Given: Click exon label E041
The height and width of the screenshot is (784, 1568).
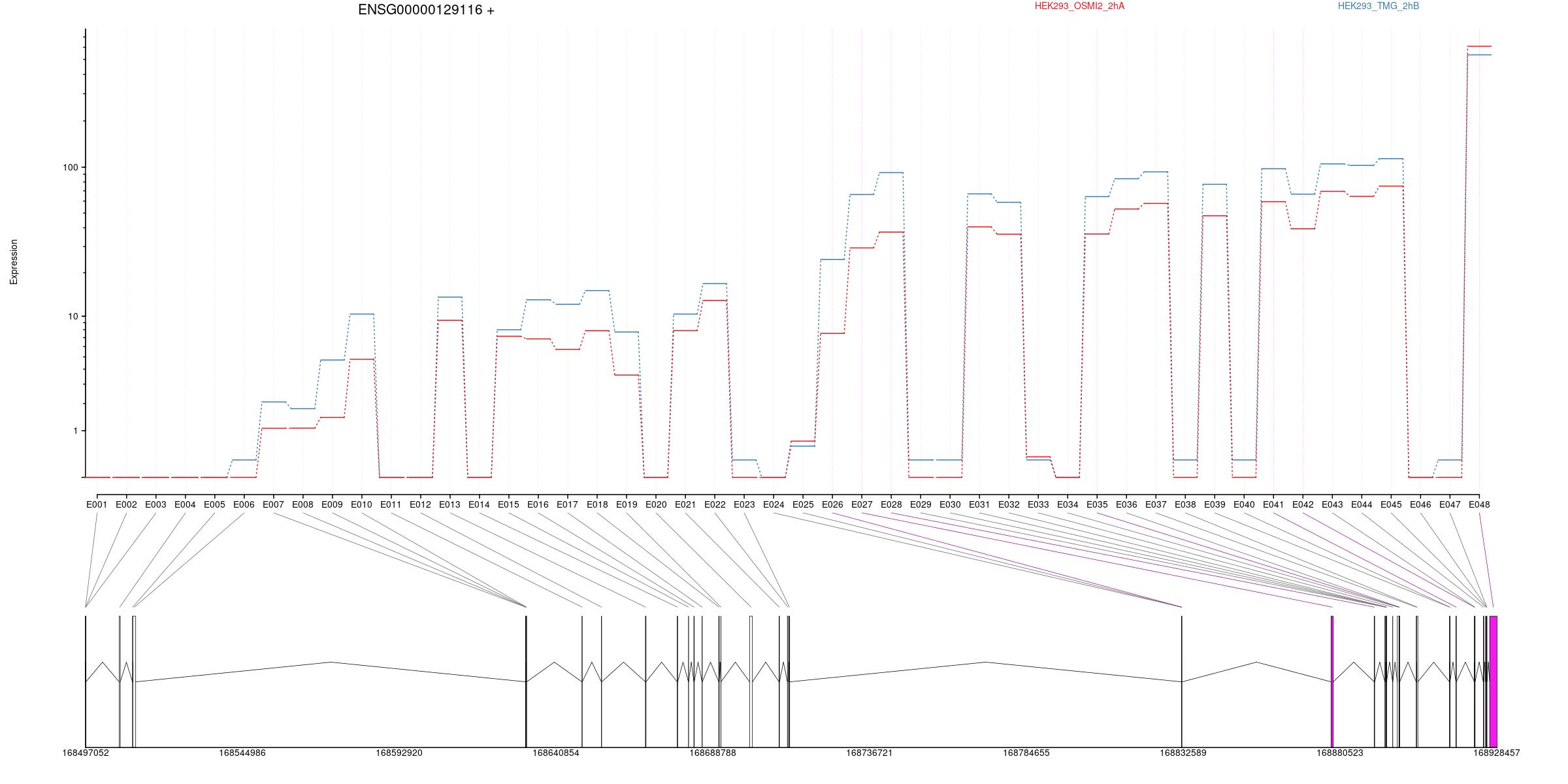Looking at the screenshot, I should coord(1273,504).
